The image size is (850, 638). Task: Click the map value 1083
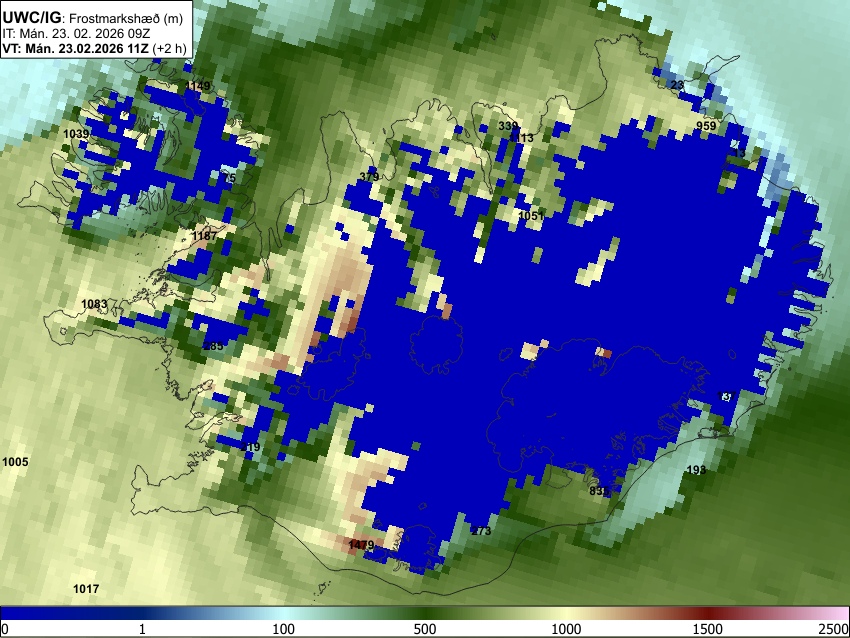tap(94, 304)
